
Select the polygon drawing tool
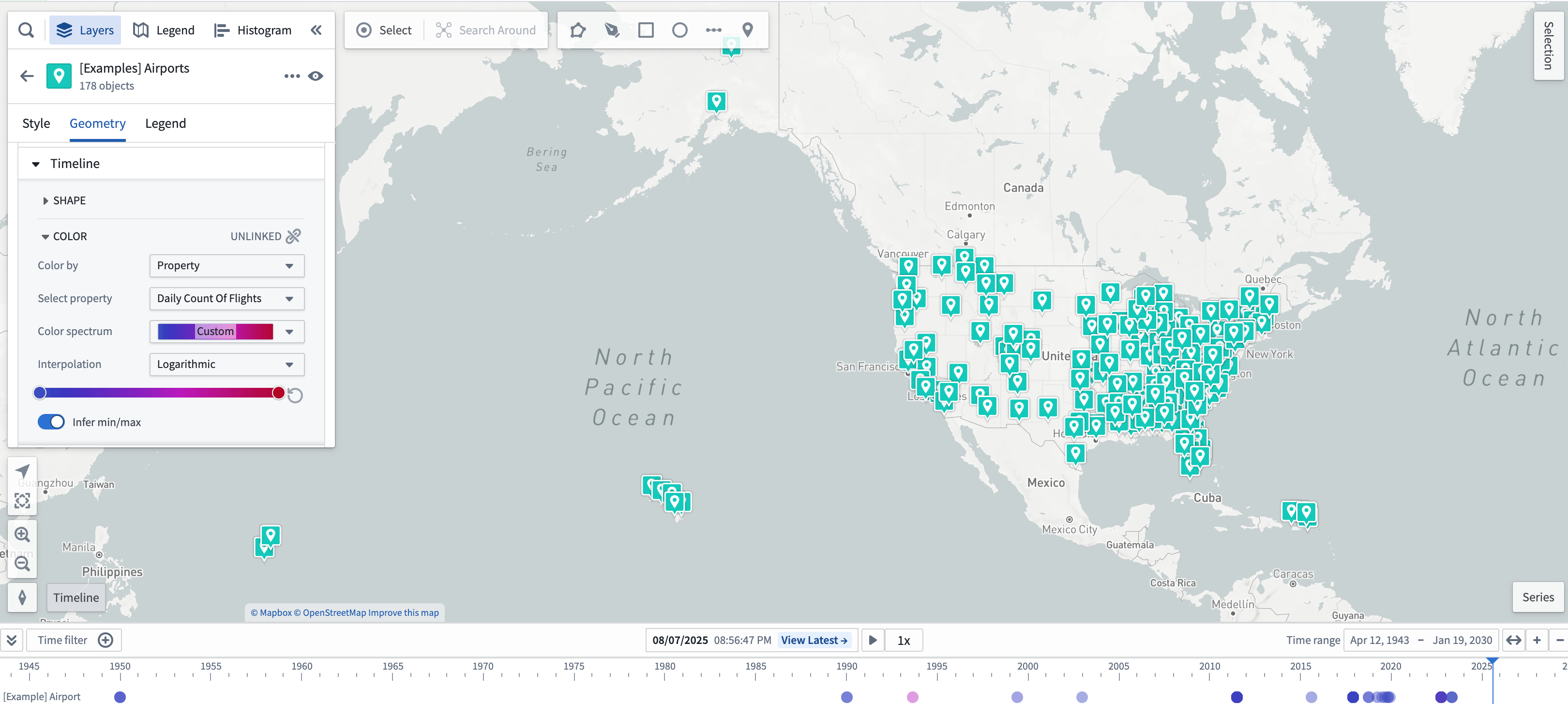click(578, 30)
